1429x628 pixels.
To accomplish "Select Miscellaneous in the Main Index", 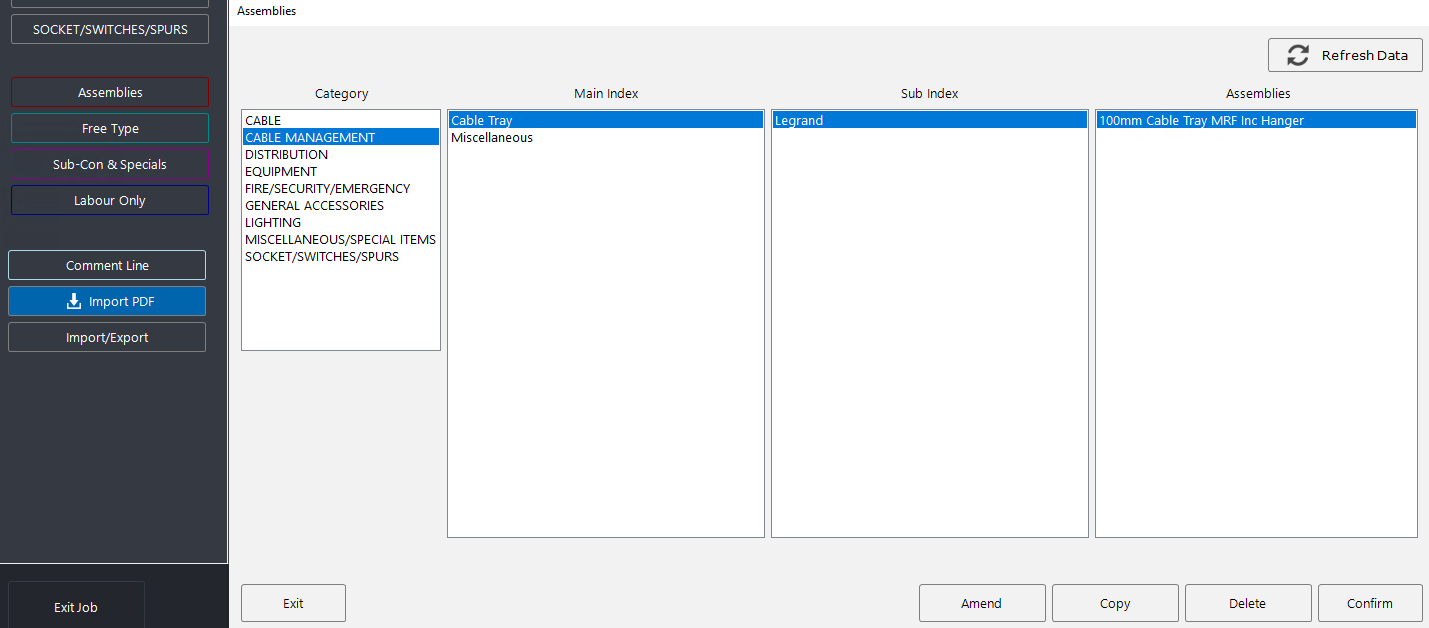I will (x=491, y=137).
